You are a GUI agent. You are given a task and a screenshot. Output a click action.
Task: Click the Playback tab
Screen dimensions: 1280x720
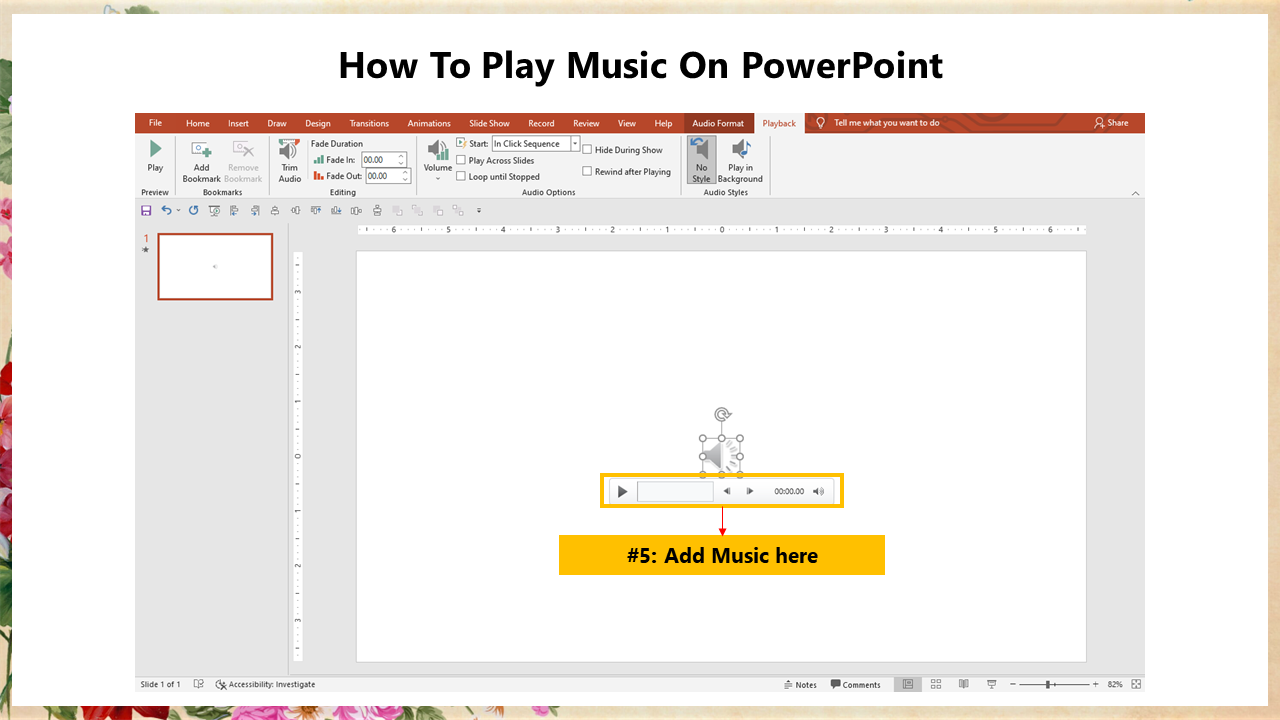(779, 123)
